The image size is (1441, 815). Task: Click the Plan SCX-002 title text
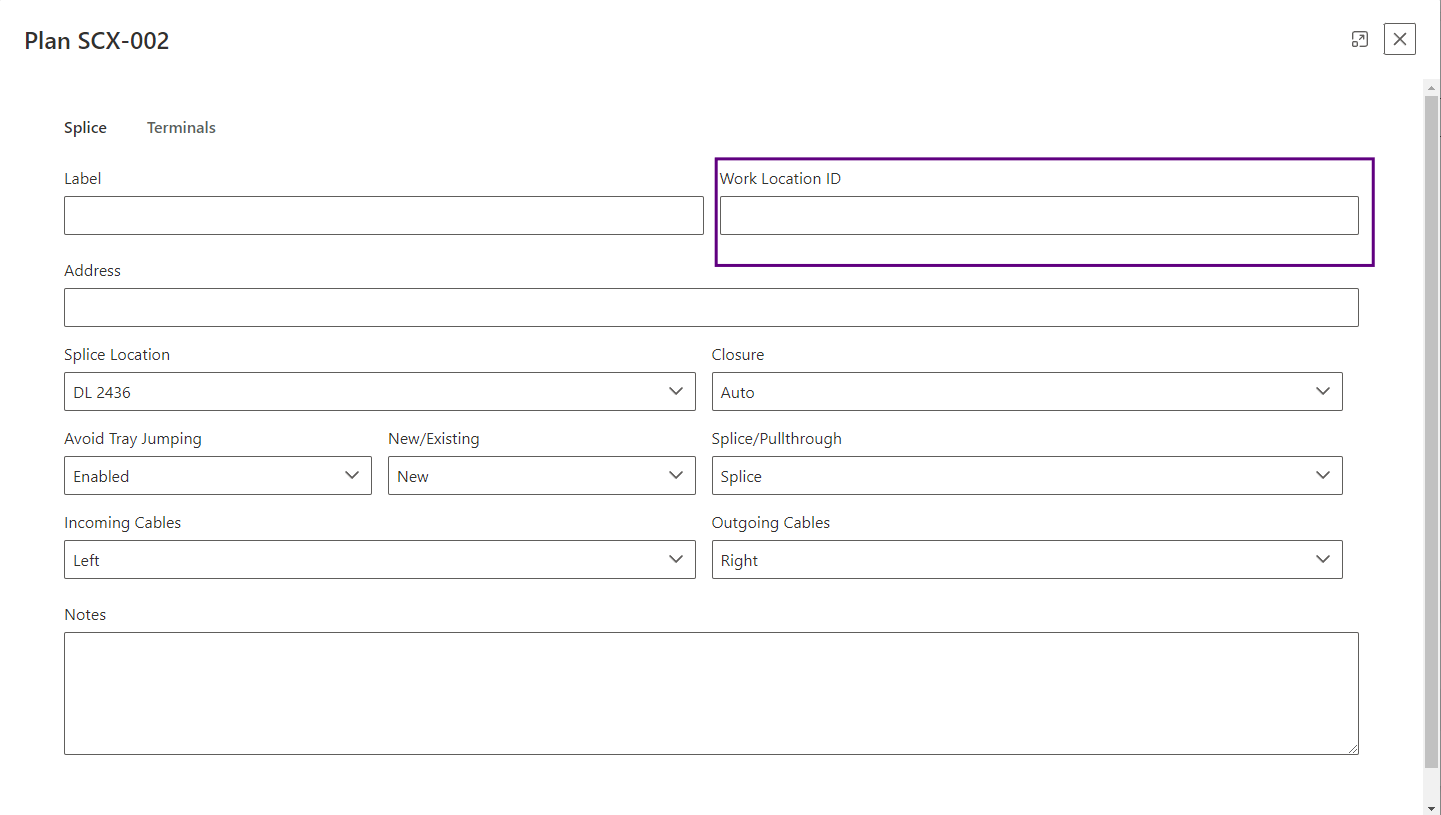97,41
